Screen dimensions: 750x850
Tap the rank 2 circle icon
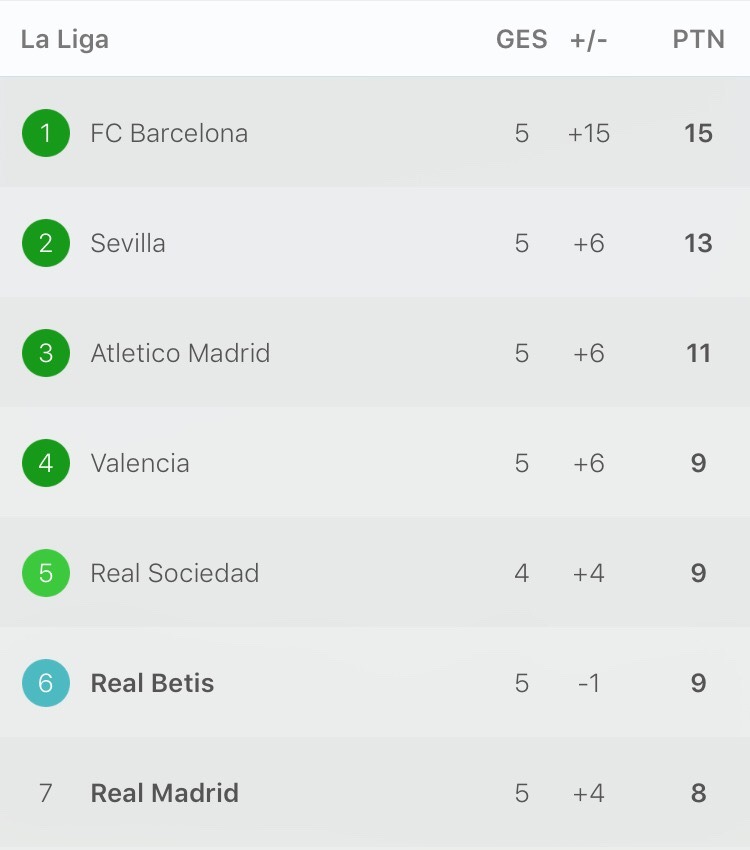[x=46, y=243]
